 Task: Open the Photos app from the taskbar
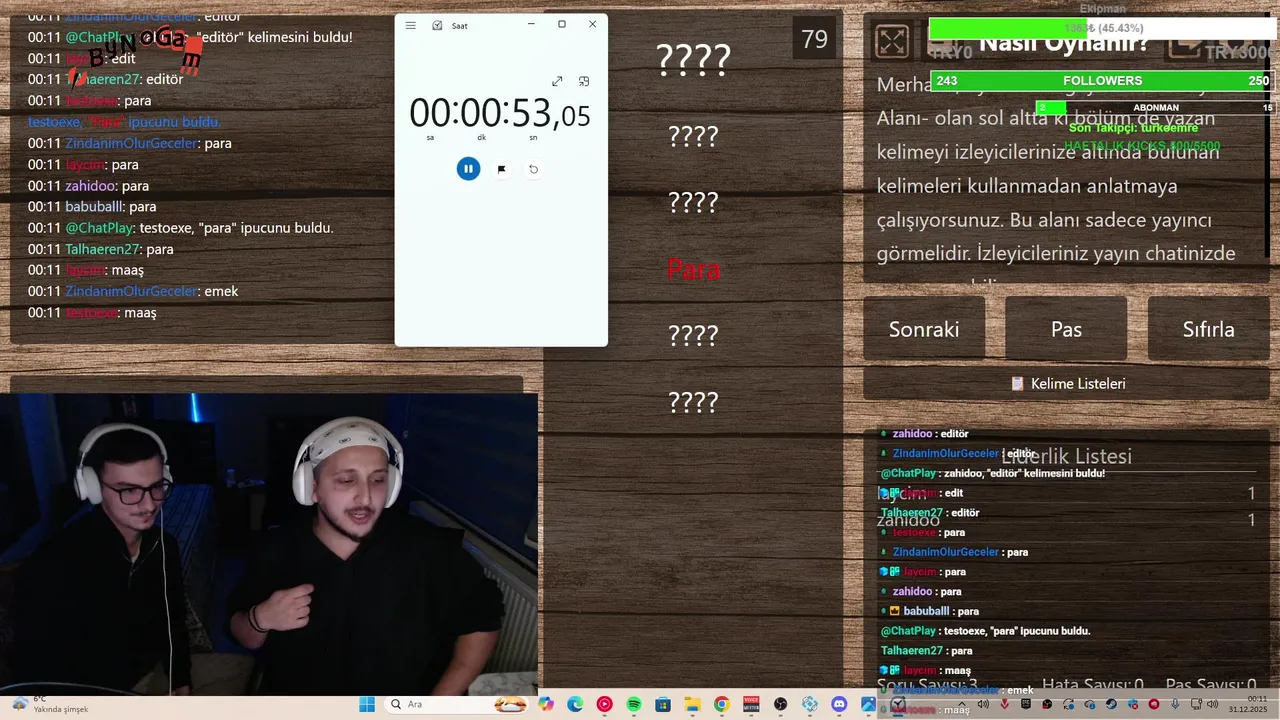[x=868, y=705]
